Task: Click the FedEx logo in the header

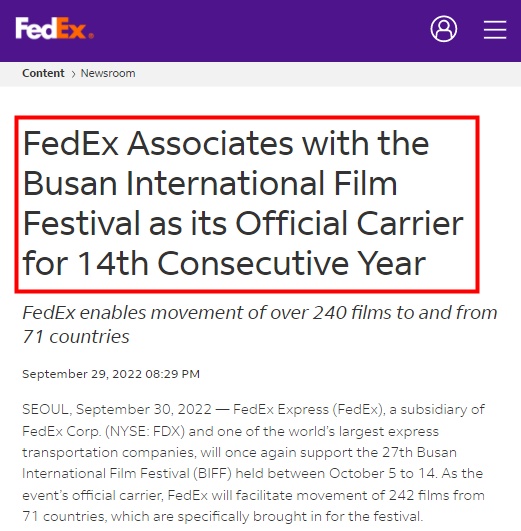Action: (55, 28)
